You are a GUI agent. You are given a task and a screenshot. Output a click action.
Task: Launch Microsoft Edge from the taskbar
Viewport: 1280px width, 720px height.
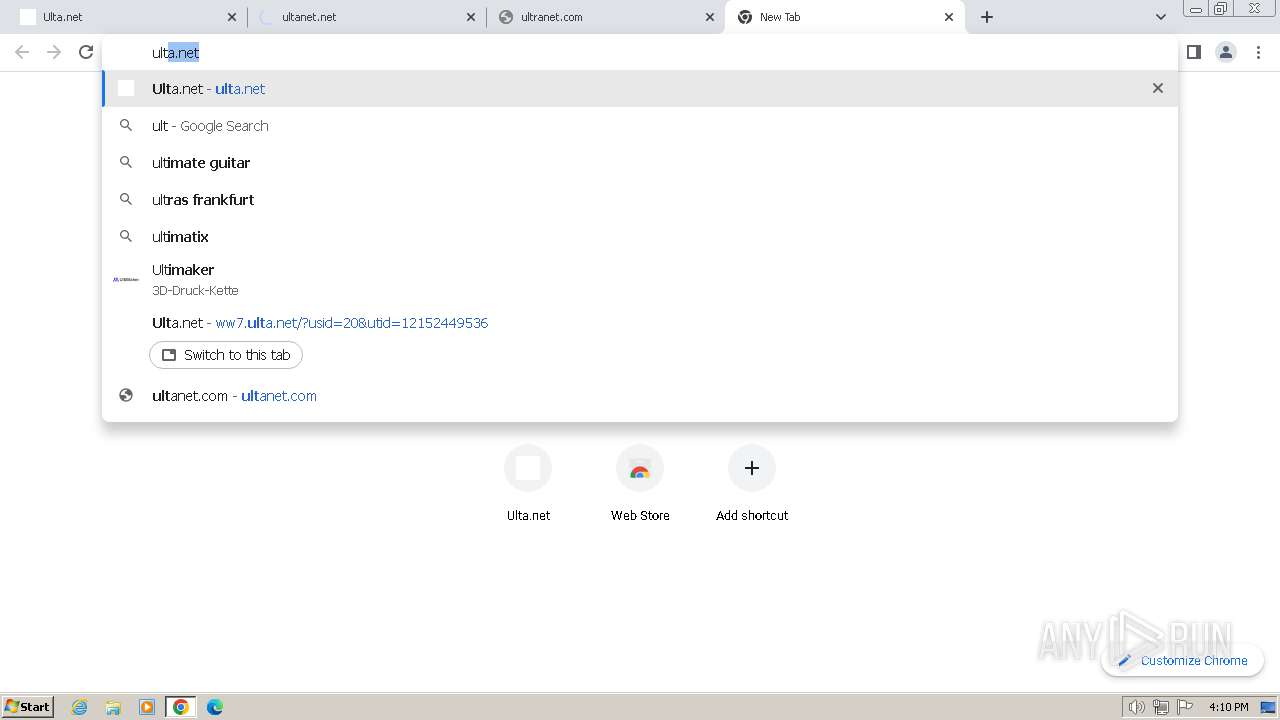(215, 707)
